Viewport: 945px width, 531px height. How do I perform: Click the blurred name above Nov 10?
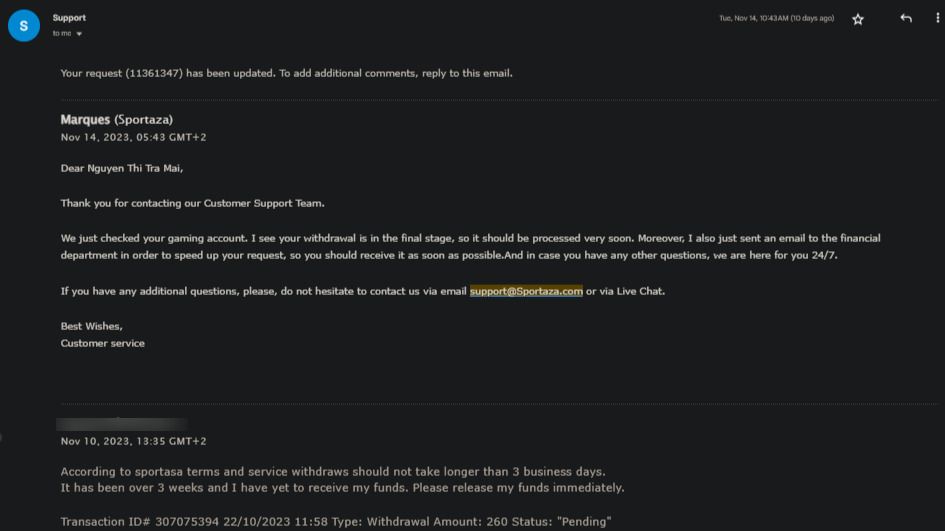[x=121, y=424]
